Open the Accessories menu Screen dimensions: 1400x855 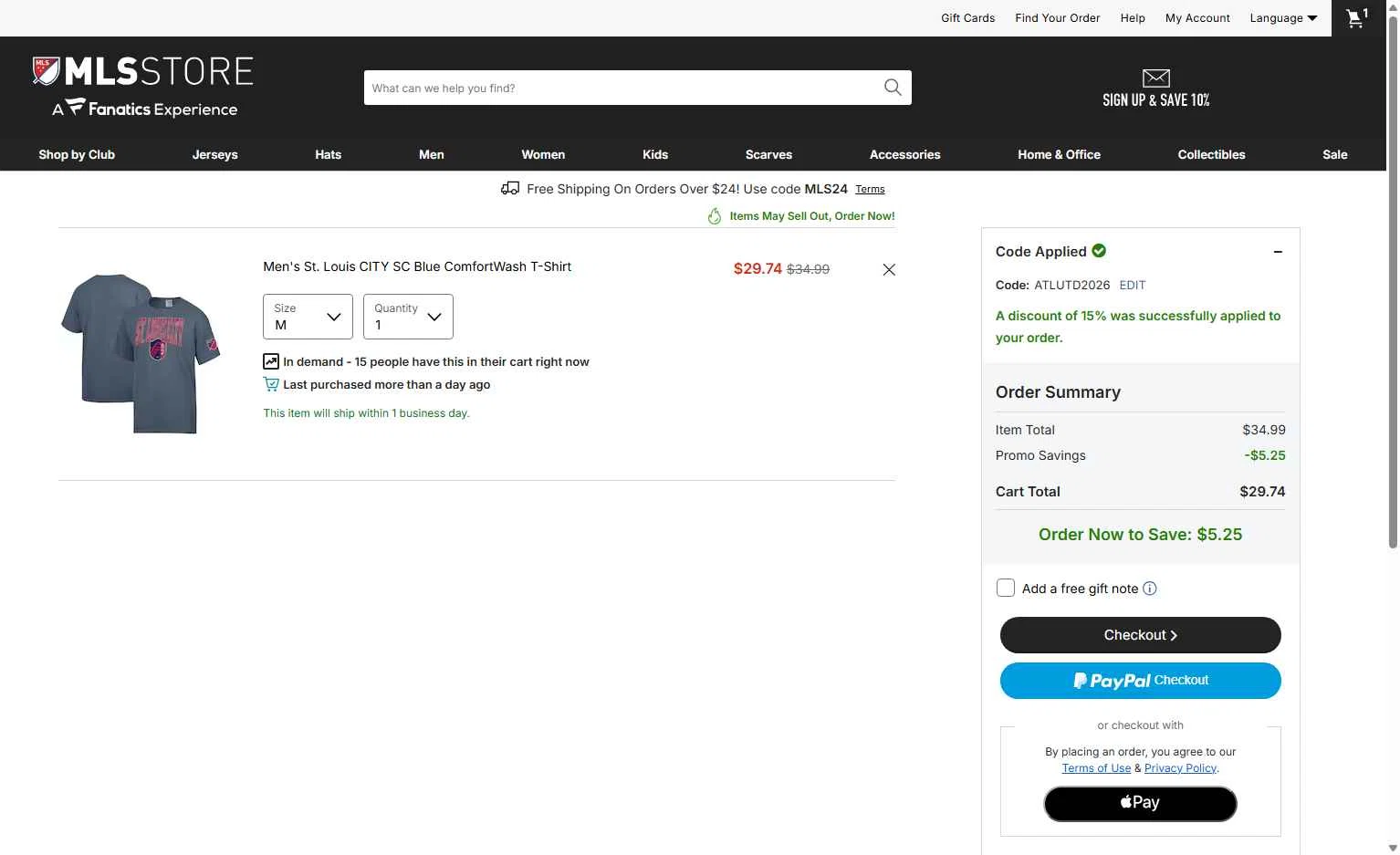905,154
